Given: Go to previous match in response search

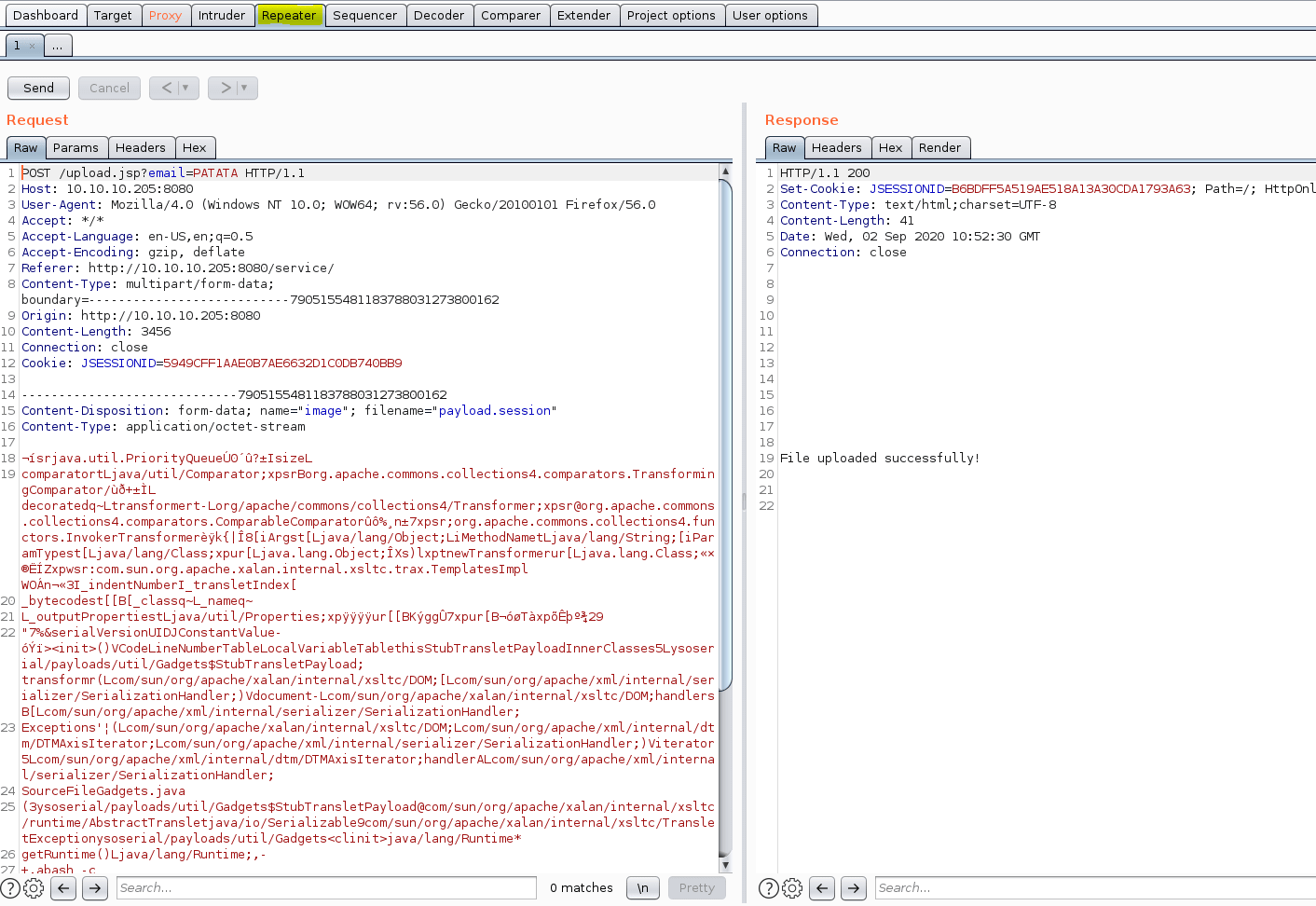Looking at the screenshot, I should [x=822, y=888].
